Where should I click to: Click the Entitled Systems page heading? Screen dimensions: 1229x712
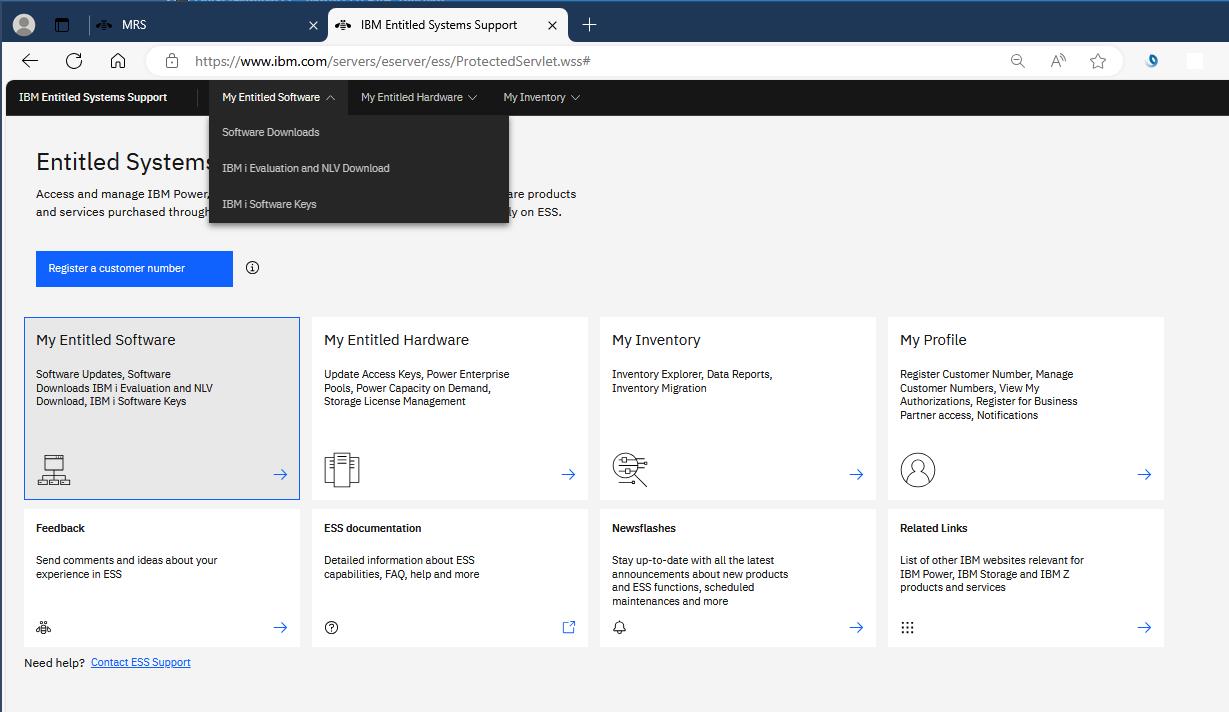point(123,162)
